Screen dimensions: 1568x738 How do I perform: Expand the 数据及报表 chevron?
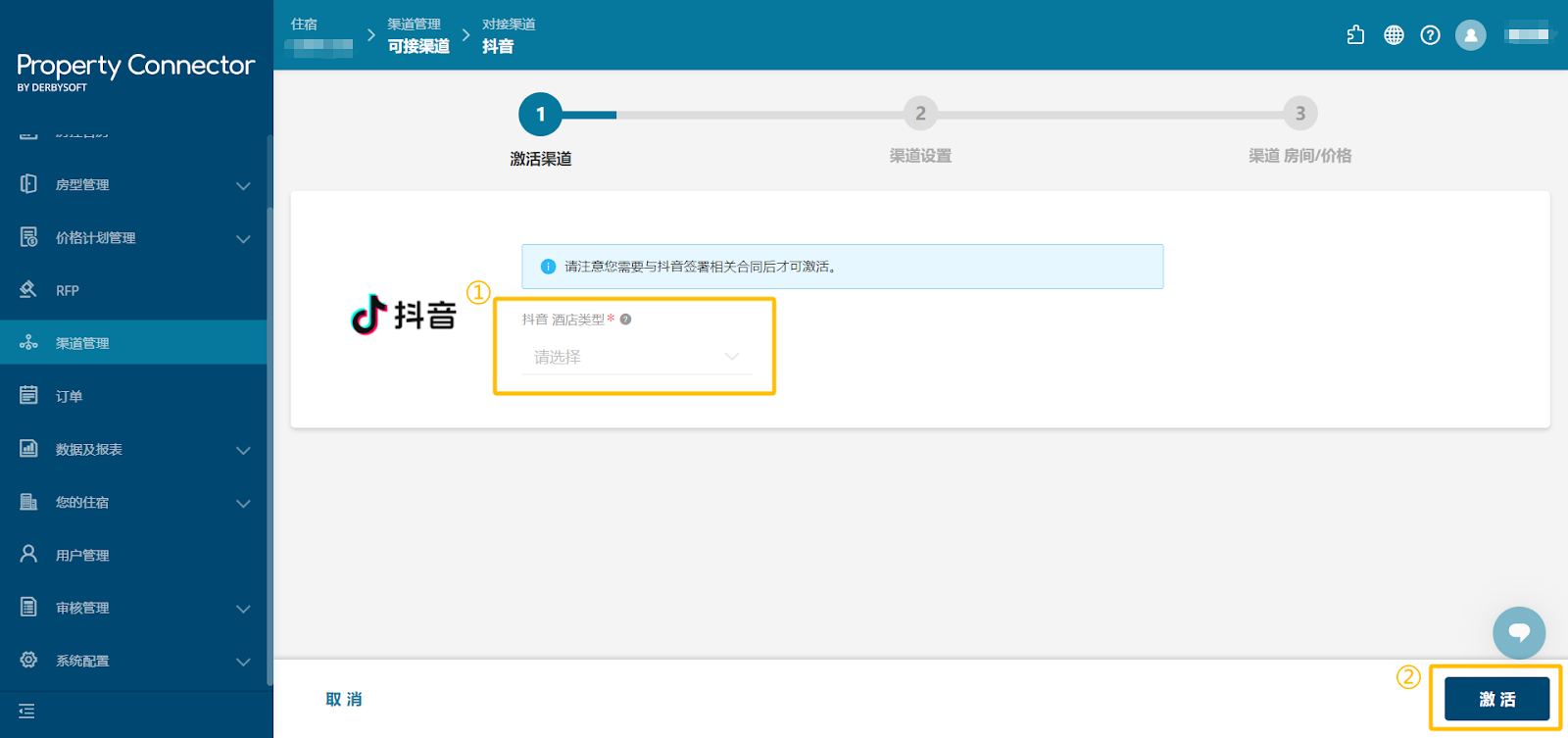tap(243, 450)
